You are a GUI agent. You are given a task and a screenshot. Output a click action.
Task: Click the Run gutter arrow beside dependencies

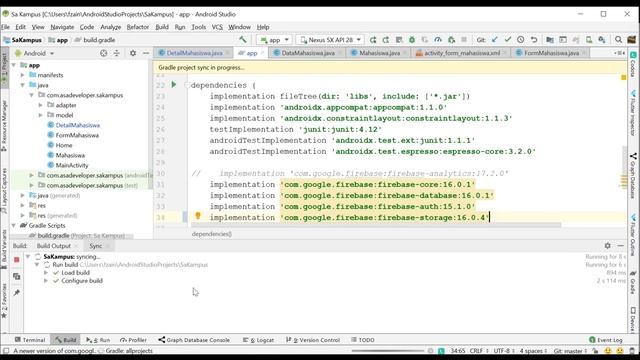pyautogui.click(x=173, y=84)
